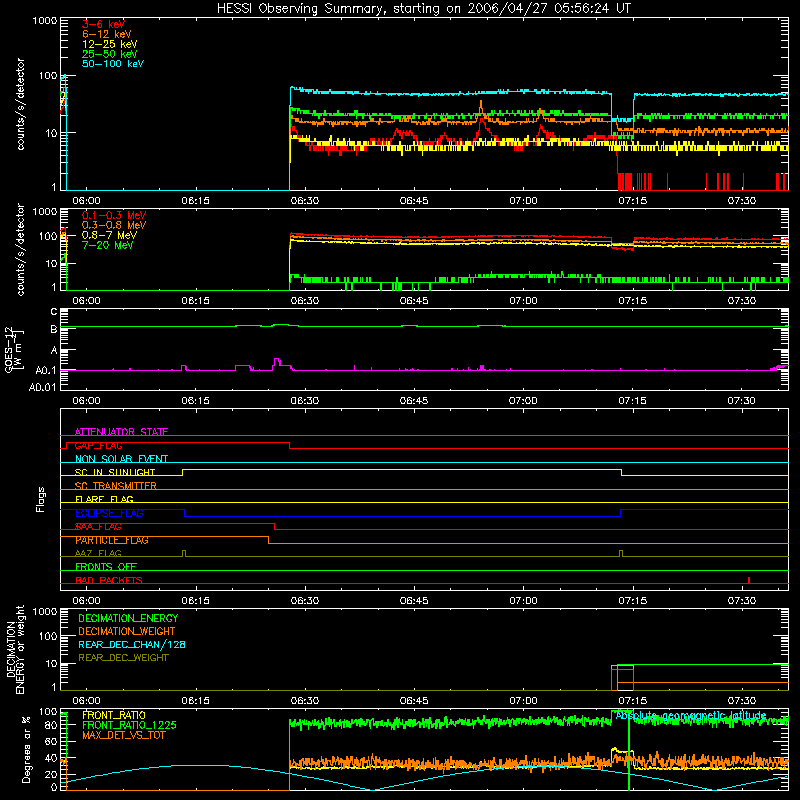
Task: Select the MAX_DET_VS_TOT legend label
Action: [123, 735]
